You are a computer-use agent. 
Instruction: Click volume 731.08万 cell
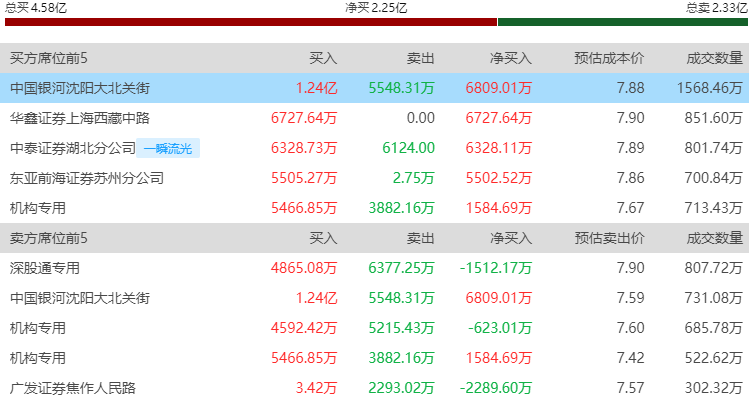coord(714,298)
